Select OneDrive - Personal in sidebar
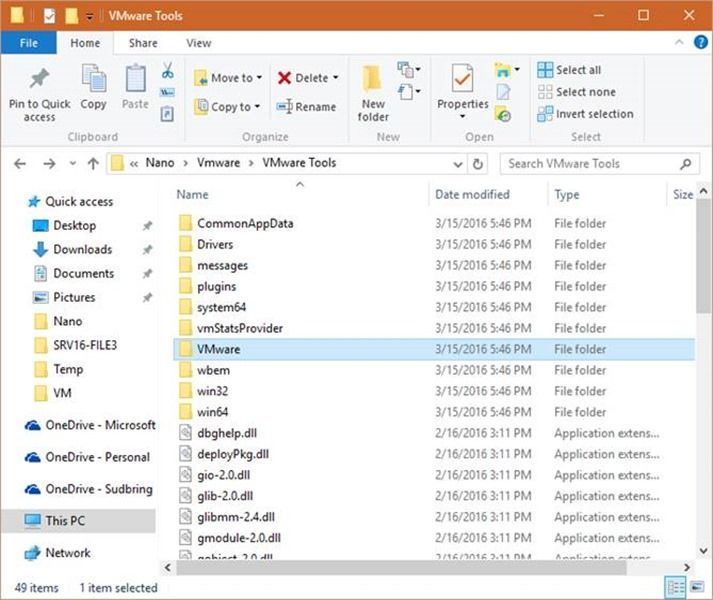 point(97,457)
